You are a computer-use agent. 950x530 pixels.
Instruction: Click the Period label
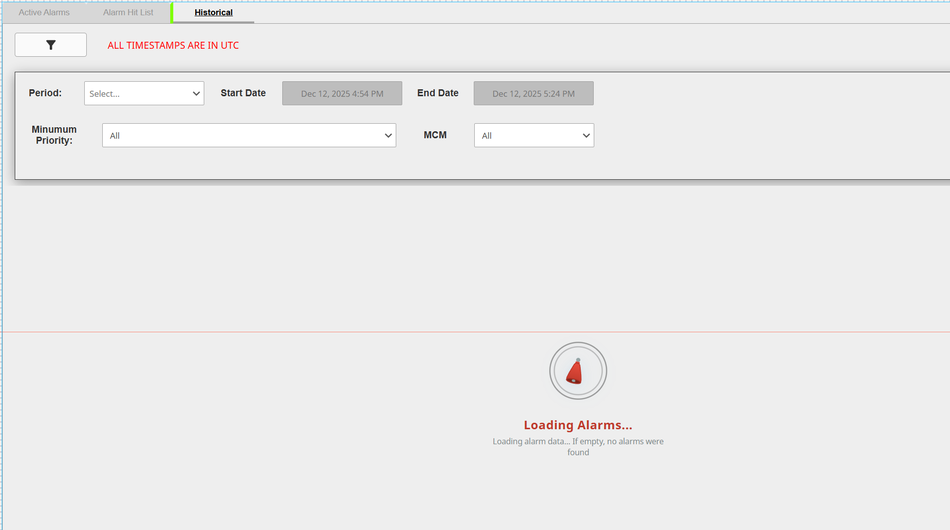click(45, 93)
